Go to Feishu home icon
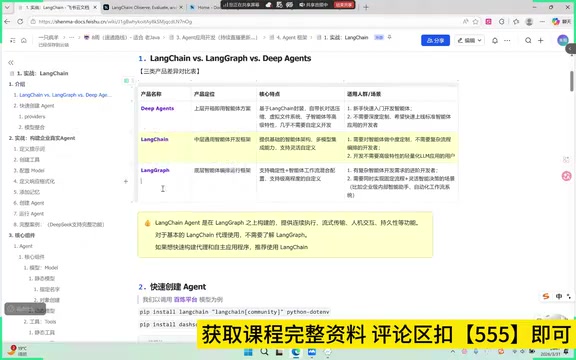The height and width of the screenshot is (360, 576). coord(24,40)
